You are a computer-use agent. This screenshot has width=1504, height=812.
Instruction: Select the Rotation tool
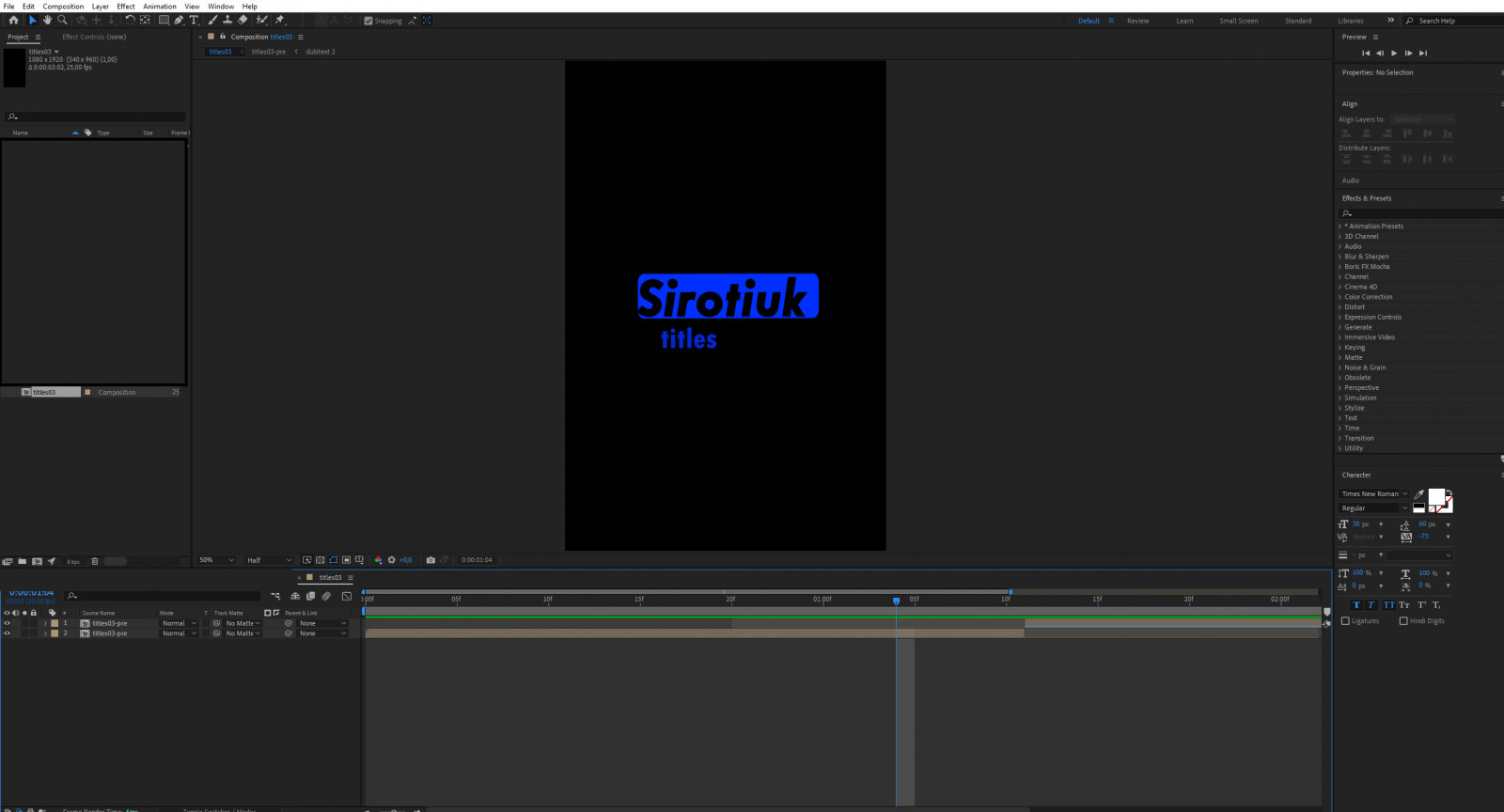coord(130,20)
